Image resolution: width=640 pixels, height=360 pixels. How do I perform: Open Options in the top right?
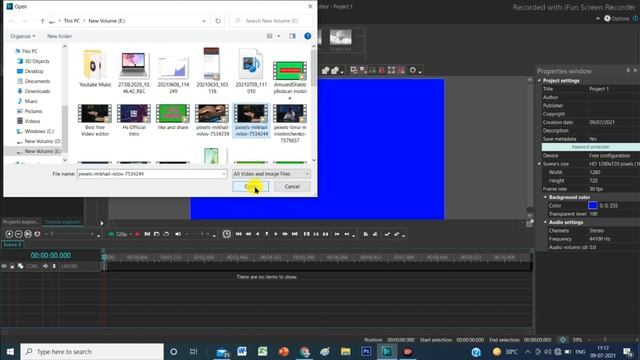pyautogui.click(x=616, y=18)
